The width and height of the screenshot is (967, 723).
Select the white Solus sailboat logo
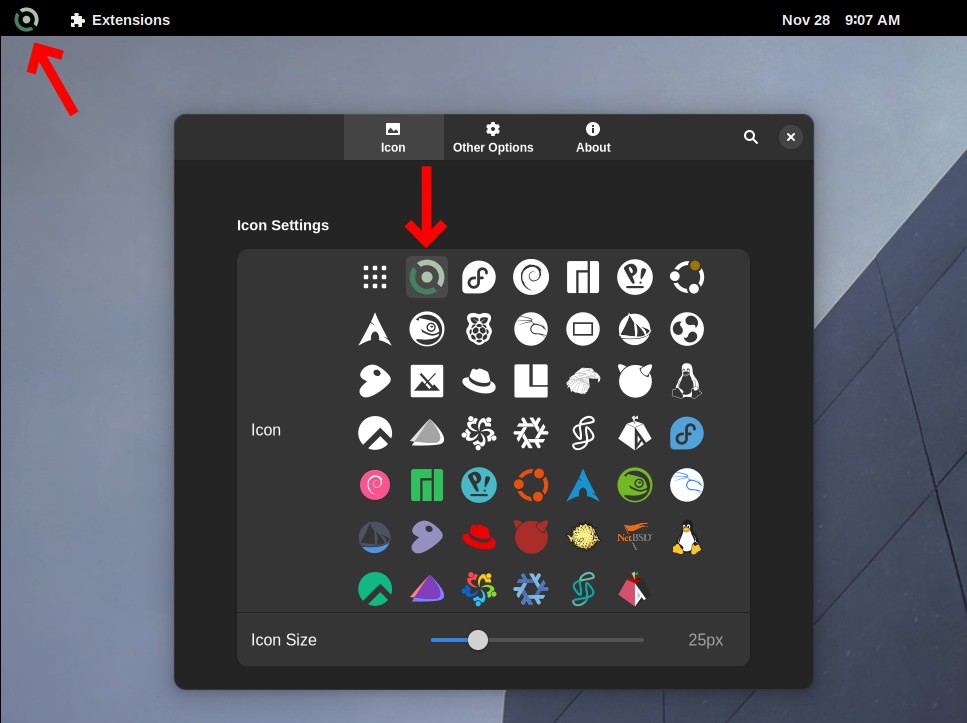point(635,329)
